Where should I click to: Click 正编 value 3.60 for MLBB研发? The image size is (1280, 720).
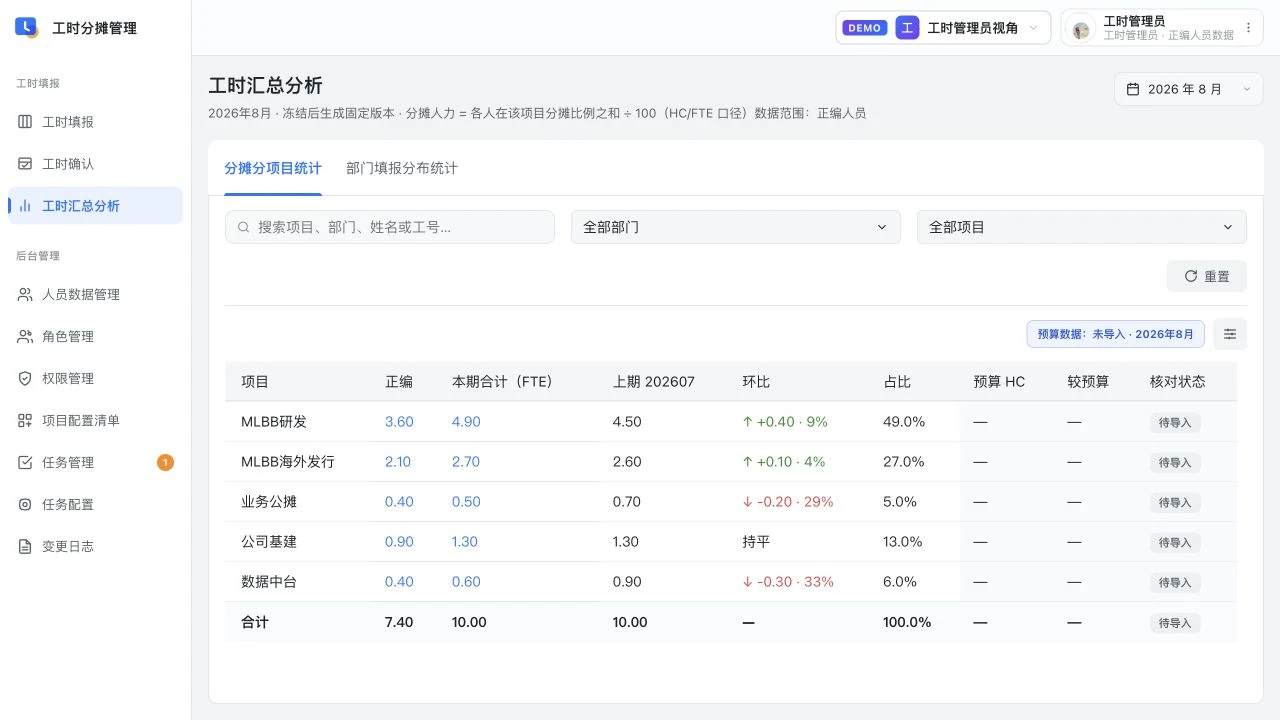[399, 422]
